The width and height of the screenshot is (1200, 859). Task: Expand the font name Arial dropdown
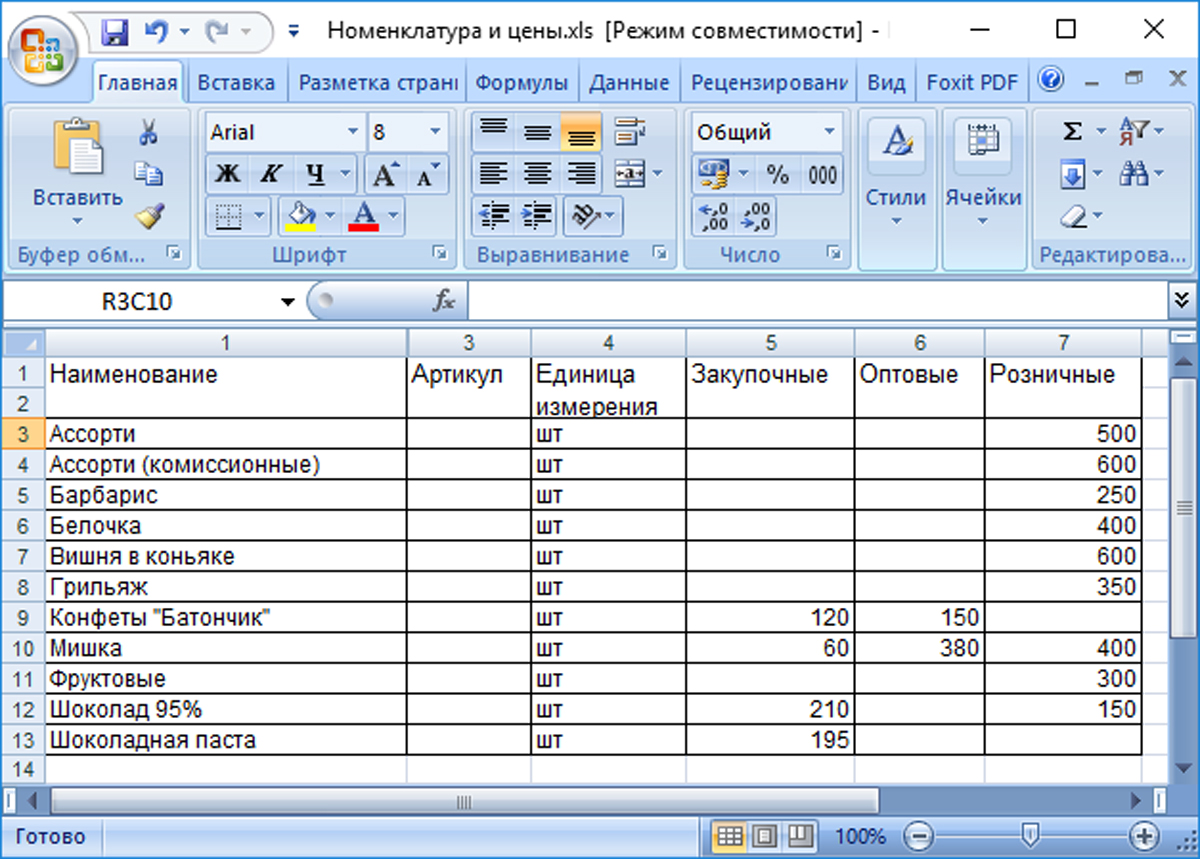(x=353, y=132)
